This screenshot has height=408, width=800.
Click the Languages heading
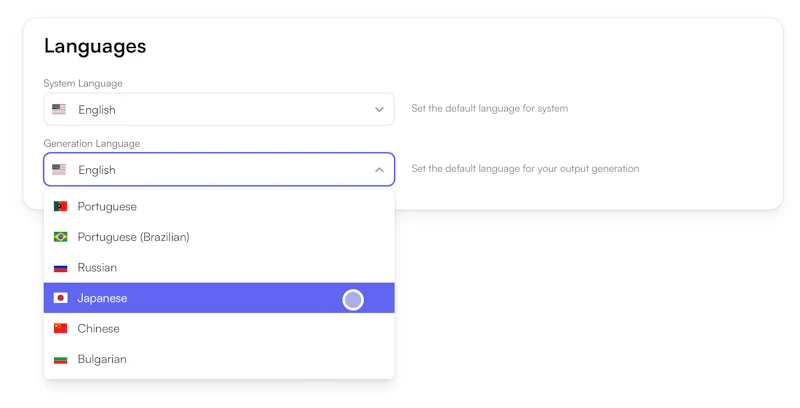[x=95, y=46]
